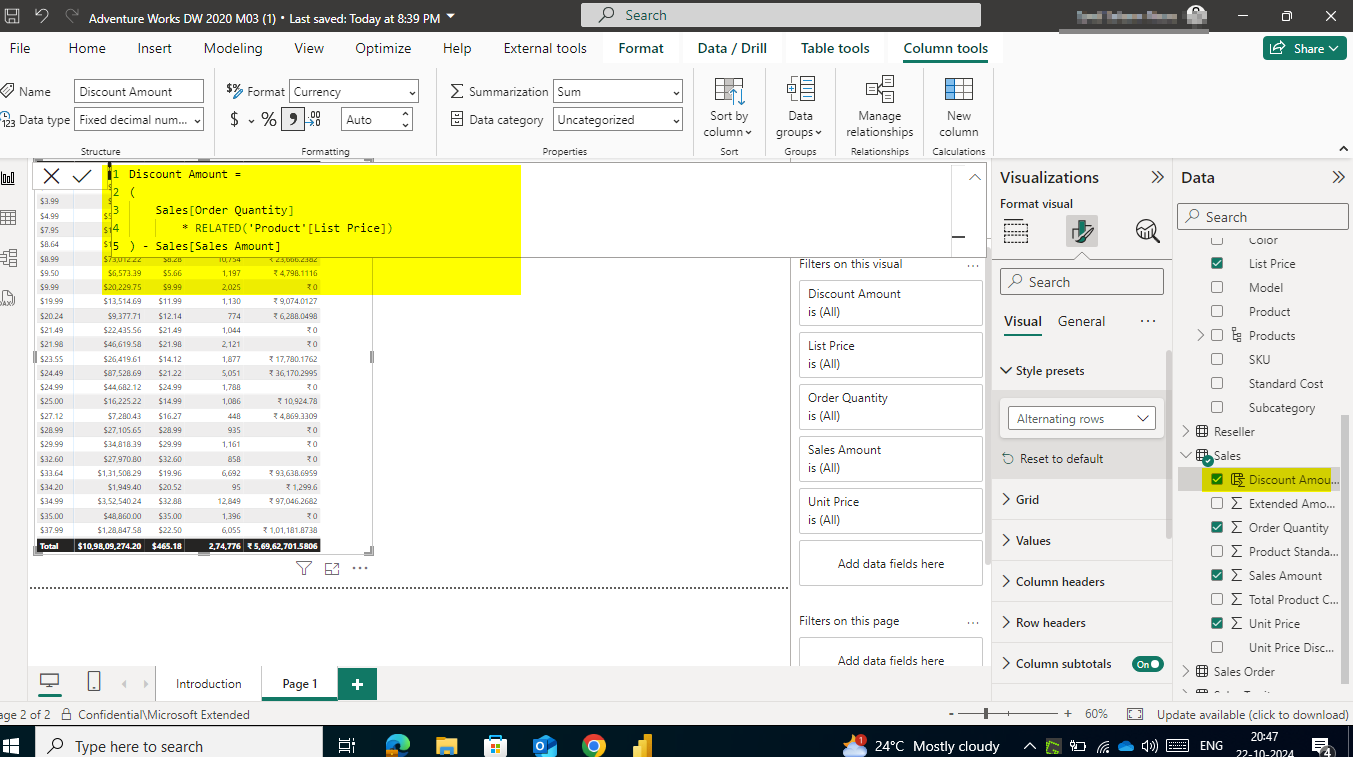Click the Save icon in title bar
The width and height of the screenshot is (1353, 757).
tap(12, 17)
